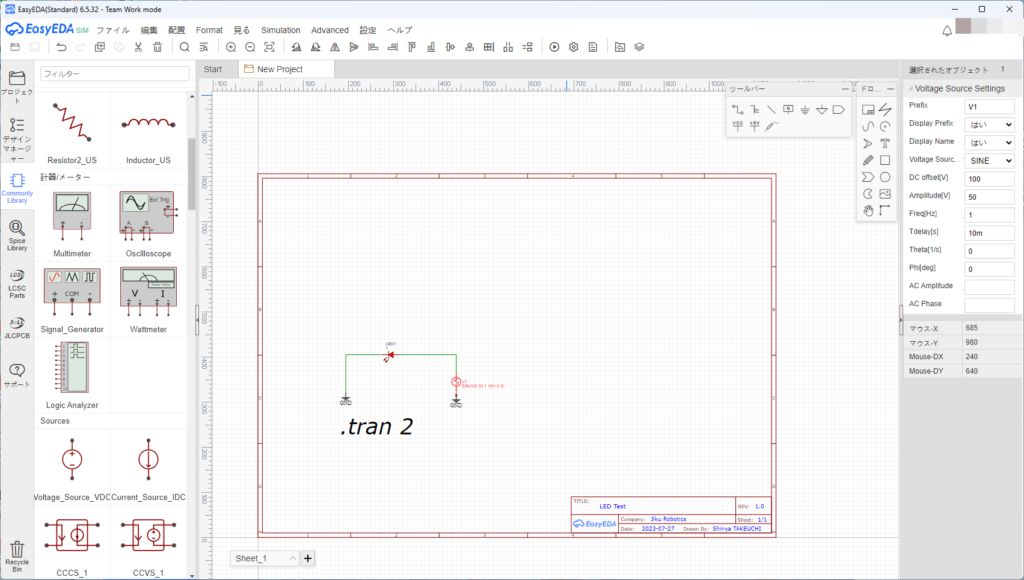Click the Undo toolbar icon

click(61, 47)
